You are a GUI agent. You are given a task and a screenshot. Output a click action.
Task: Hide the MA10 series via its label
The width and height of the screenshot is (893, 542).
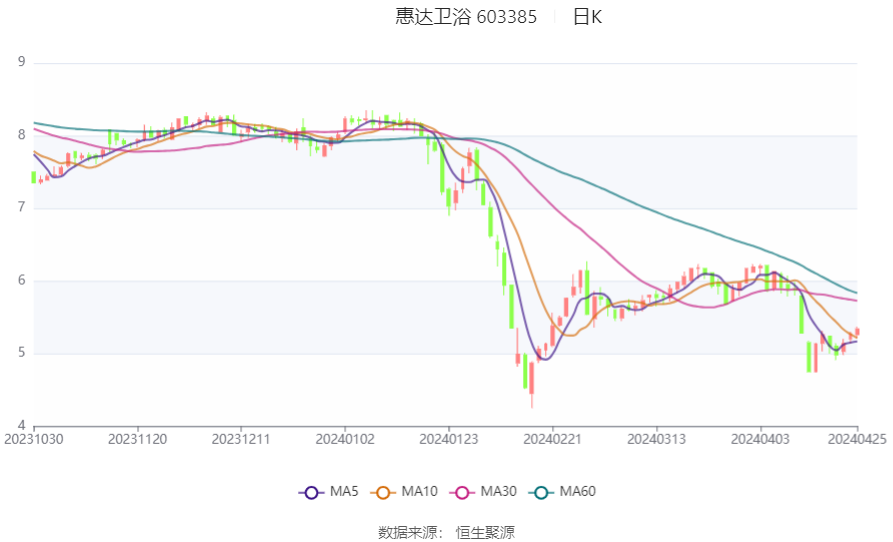coord(419,492)
